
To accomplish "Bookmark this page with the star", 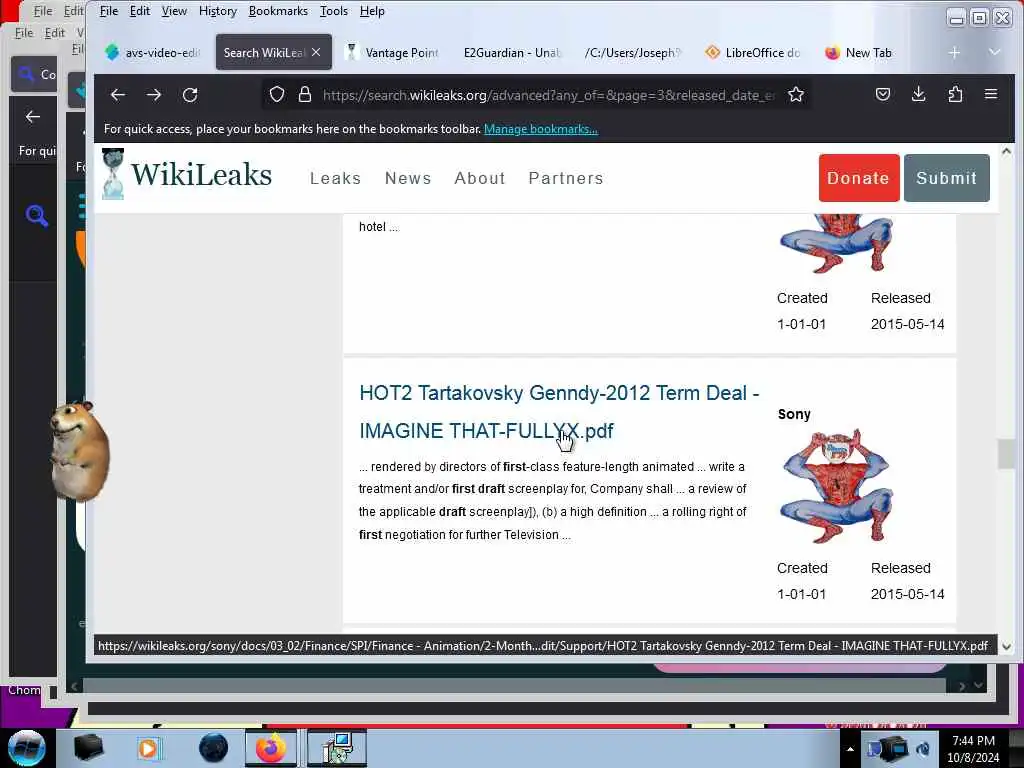I will pos(795,95).
